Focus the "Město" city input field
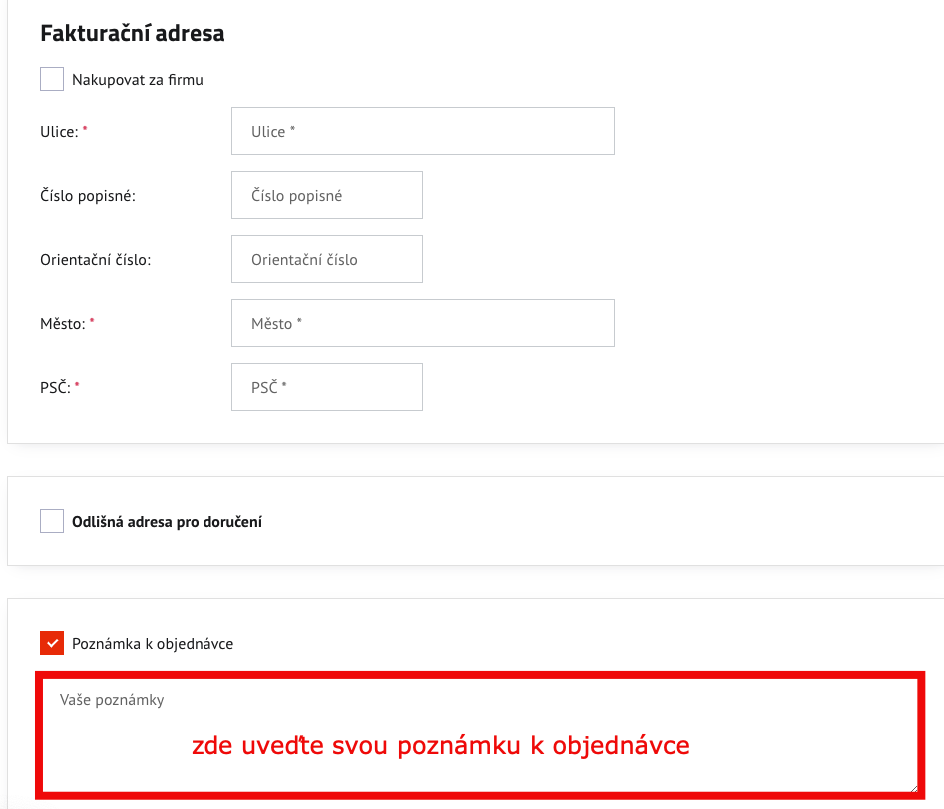This screenshot has height=809, width=944. (x=420, y=323)
